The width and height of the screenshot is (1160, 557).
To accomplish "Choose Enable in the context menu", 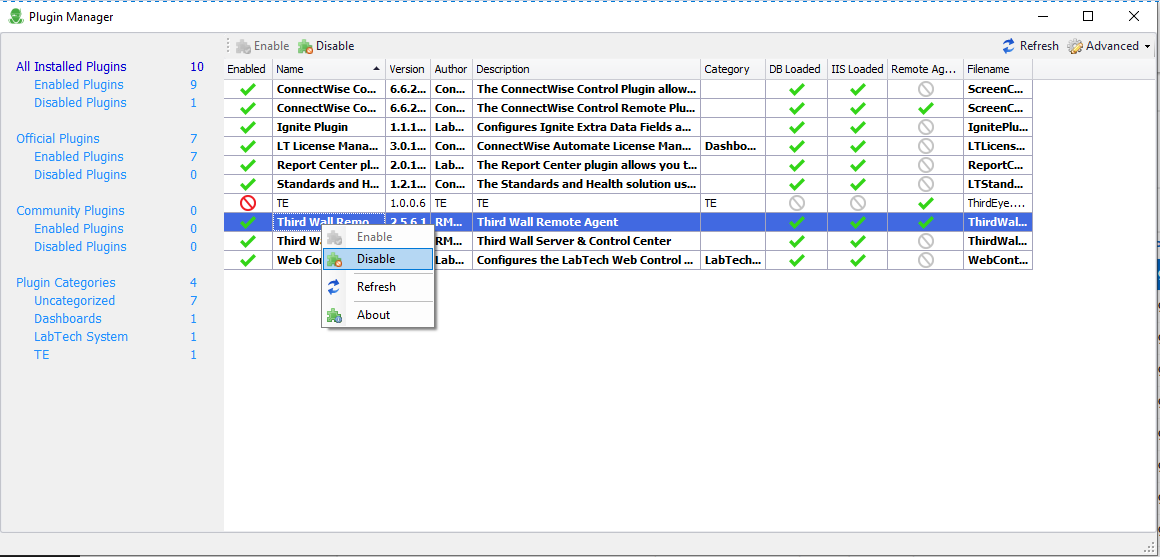I will click(378, 237).
